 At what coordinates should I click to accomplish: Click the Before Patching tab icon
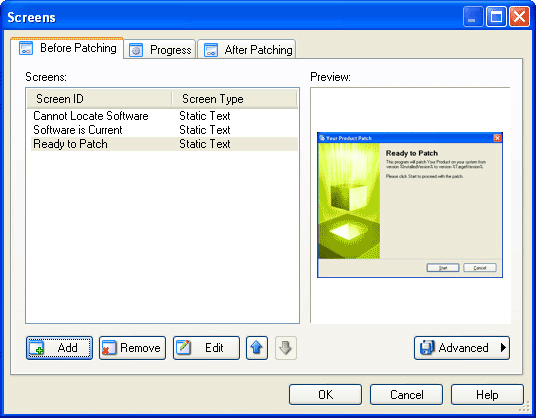pyautogui.click(x=26, y=48)
